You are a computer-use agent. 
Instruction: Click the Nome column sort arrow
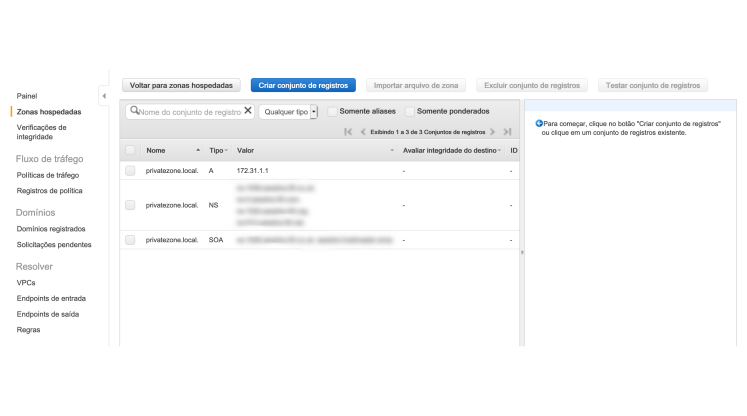point(196,151)
